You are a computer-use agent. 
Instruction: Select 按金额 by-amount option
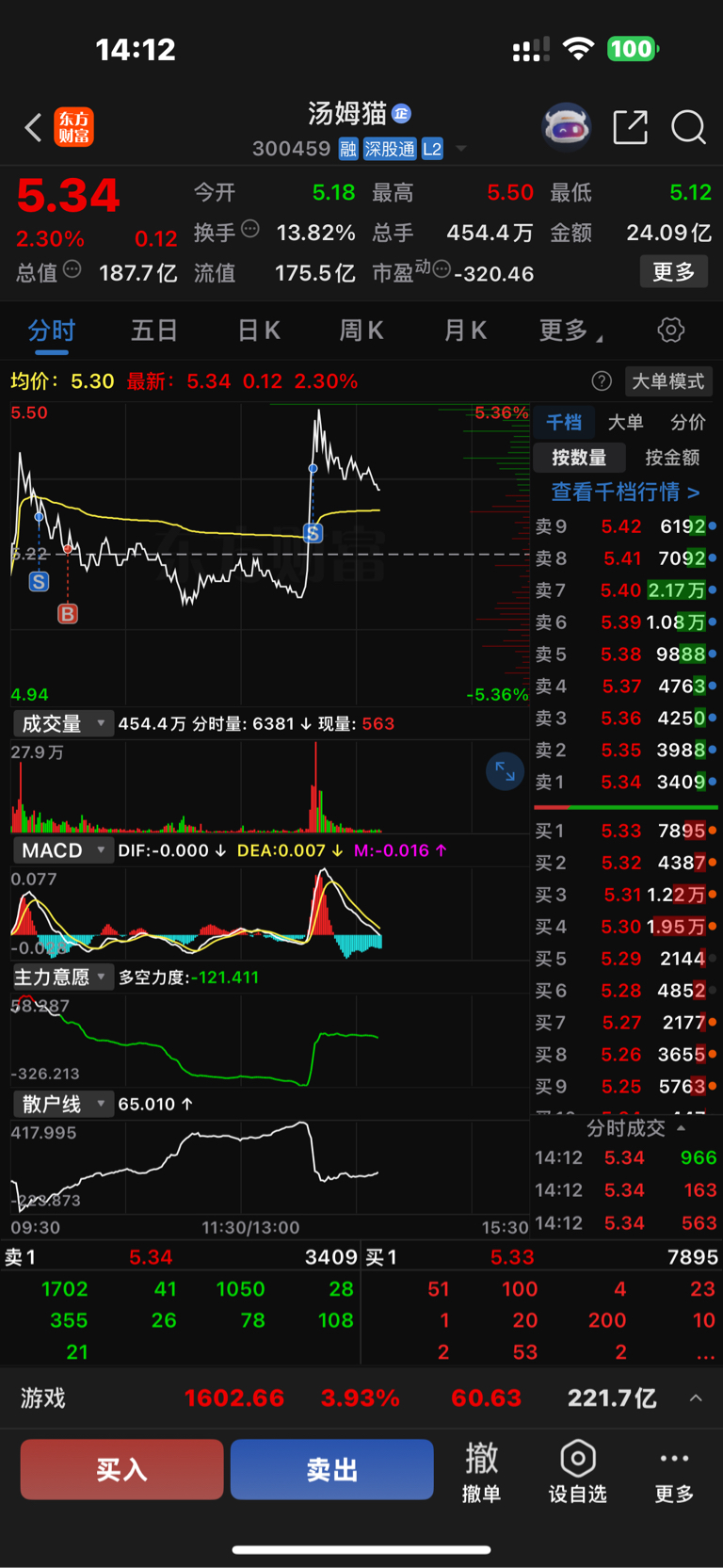672,458
